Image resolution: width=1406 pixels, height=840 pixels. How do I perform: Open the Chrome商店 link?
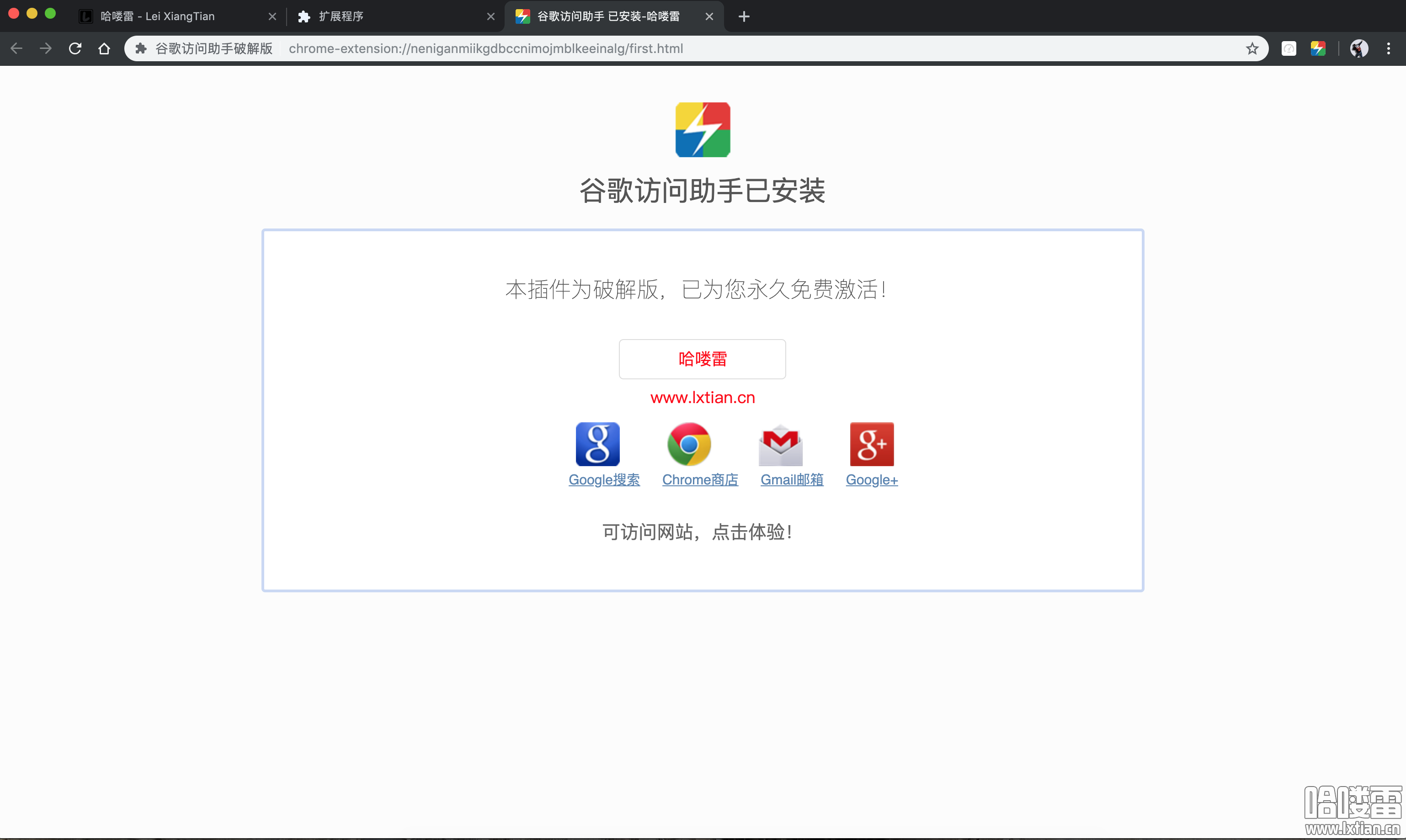click(700, 480)
